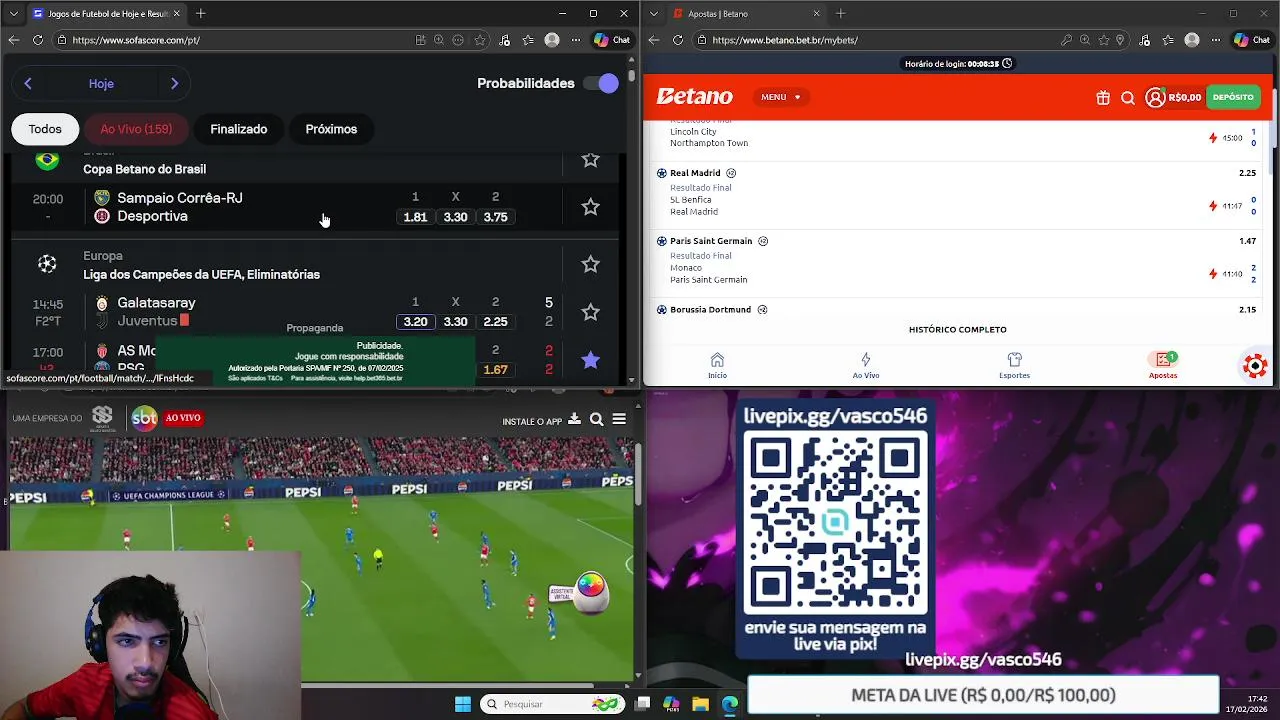Reload the Betano page

click(x=678, y=40)
